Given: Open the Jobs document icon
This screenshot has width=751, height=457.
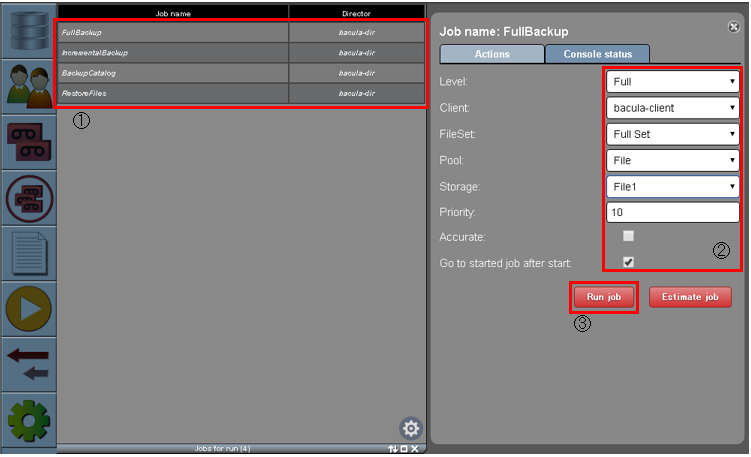Looking at the screenshot, I should (29, 253).
